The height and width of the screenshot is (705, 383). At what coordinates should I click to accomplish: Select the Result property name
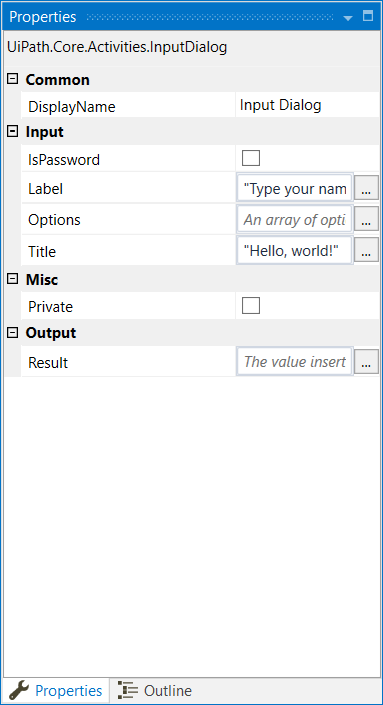pos(48,362)
